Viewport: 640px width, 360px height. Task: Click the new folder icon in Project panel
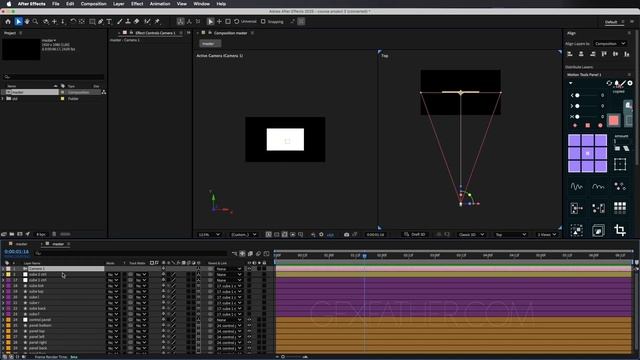[x=12, y=234]
